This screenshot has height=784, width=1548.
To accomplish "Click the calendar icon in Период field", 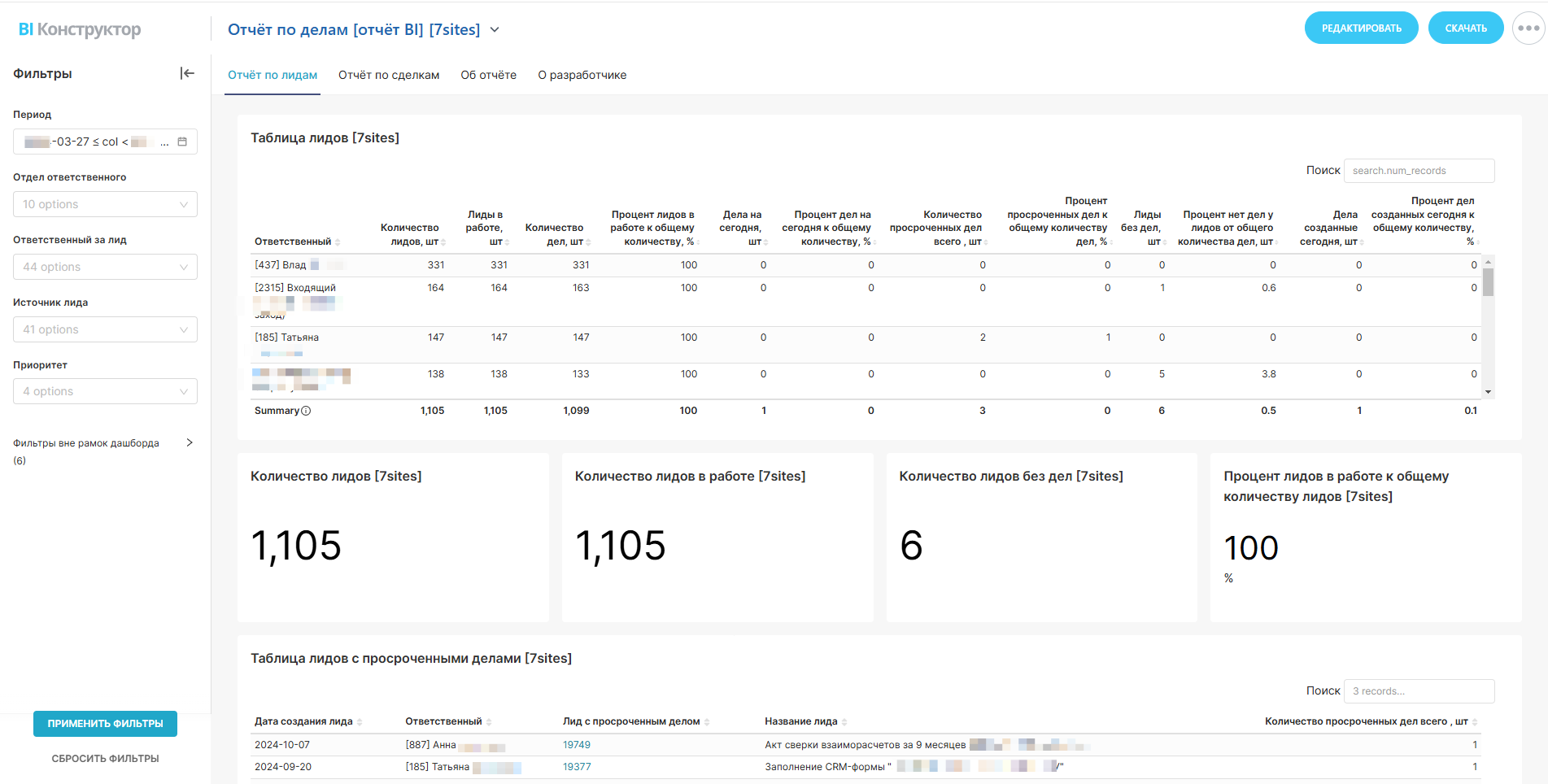I will pos(182,142).
